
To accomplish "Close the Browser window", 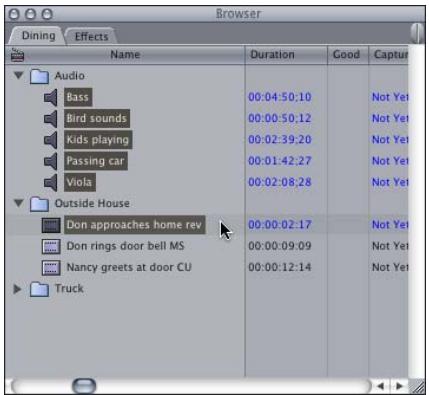I will [14, 14].
